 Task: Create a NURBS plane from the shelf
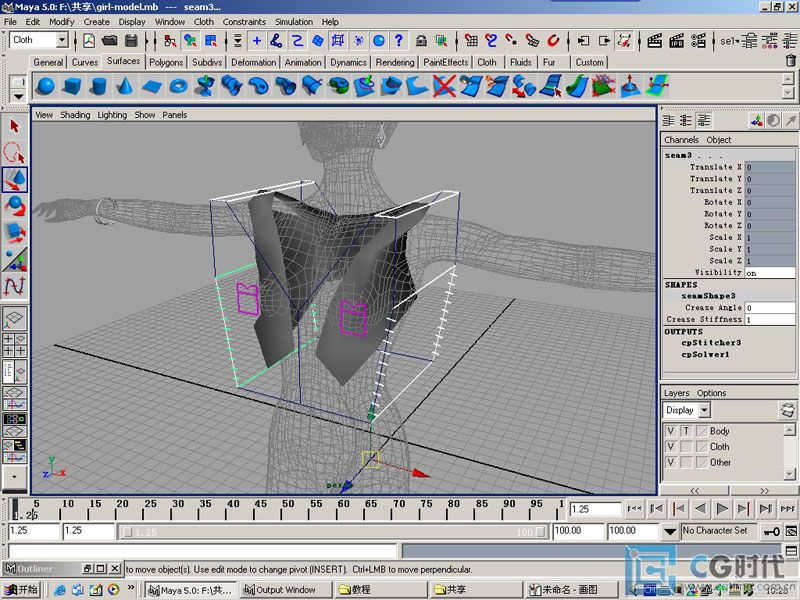pyautogui.click(x=152, y=85)
